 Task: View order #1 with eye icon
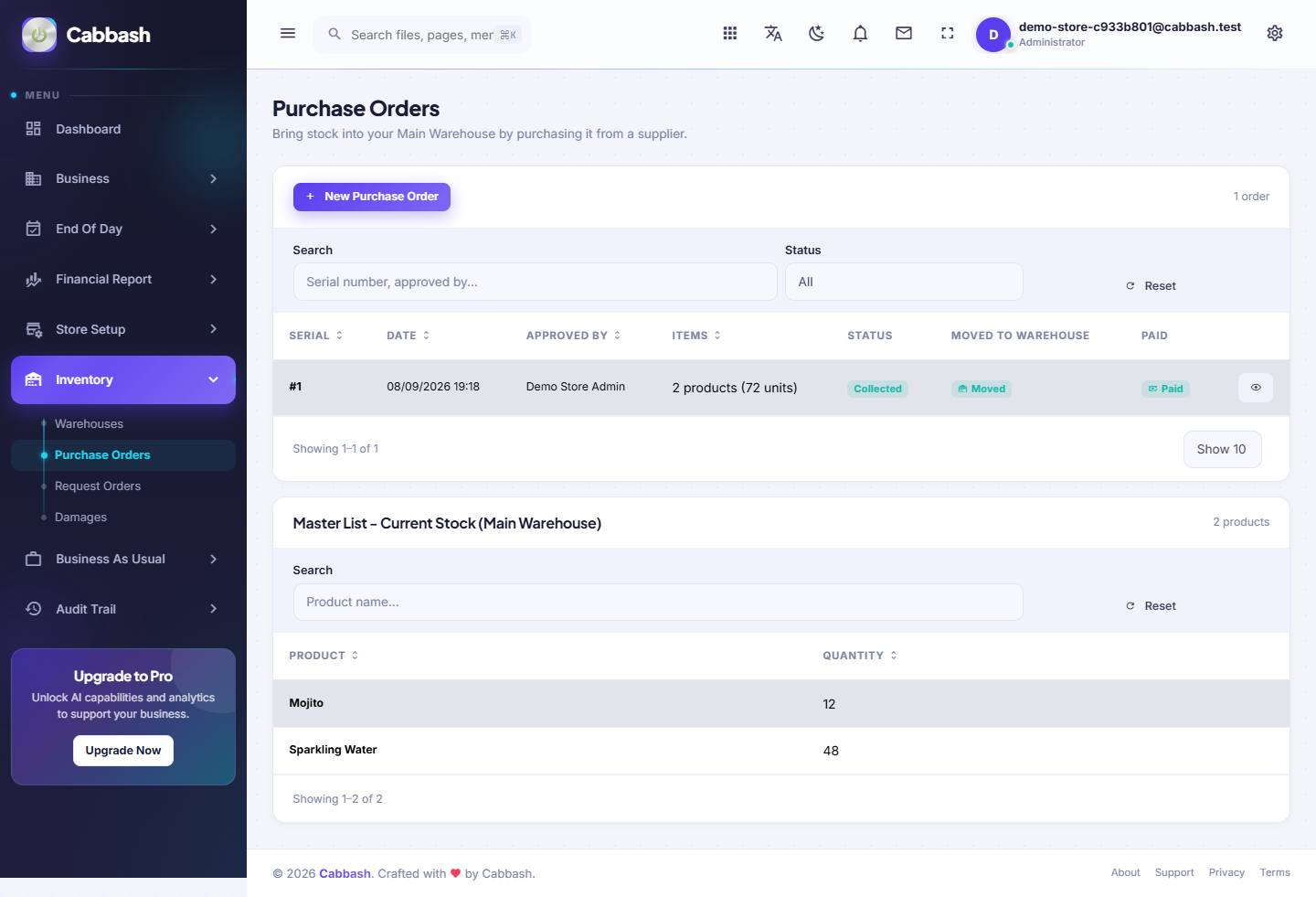coord(1256,388)
